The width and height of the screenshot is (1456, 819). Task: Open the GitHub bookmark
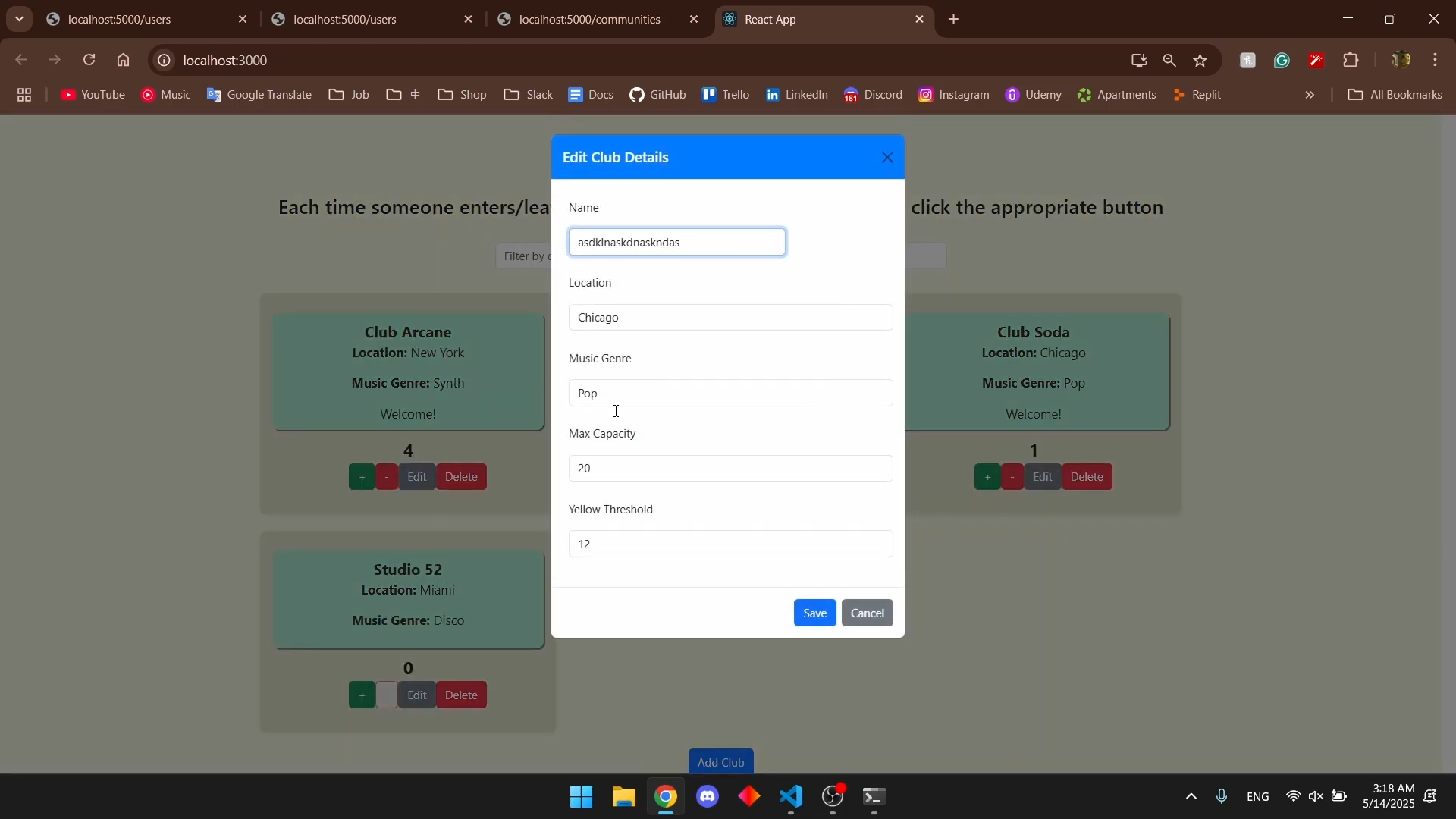(657, 95)
